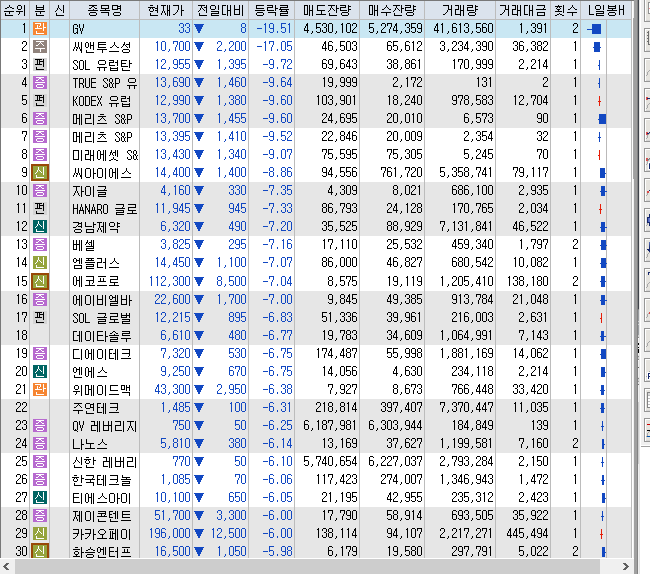
Task: Click the candle chart in the 씨아이에스 row
Action: [603, 173]
